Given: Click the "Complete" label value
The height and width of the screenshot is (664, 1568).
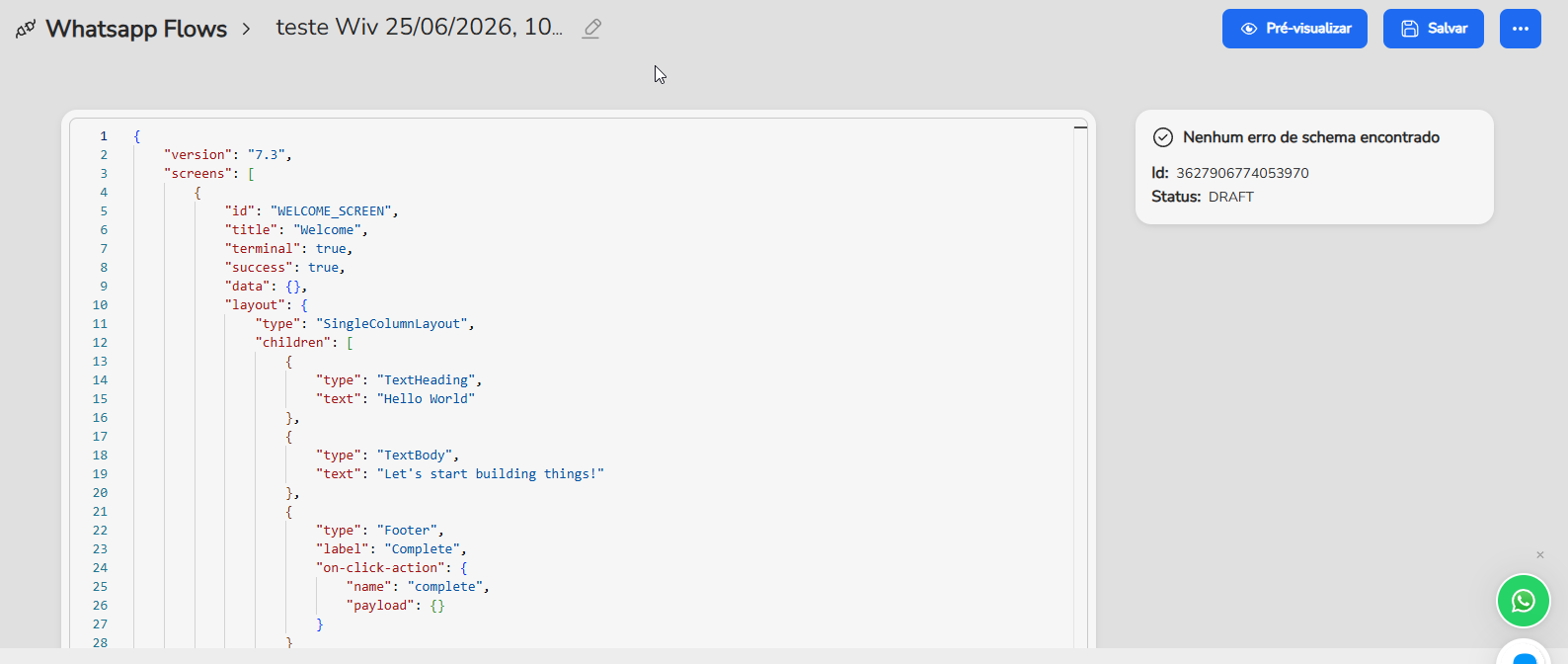Looking at the screenshot, I should [x=423, y=549].
